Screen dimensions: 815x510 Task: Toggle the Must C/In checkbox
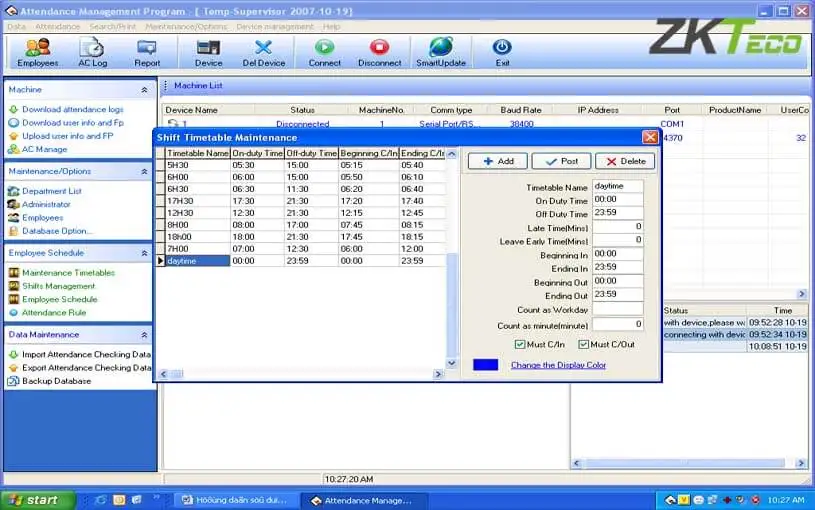coord(519,344)
